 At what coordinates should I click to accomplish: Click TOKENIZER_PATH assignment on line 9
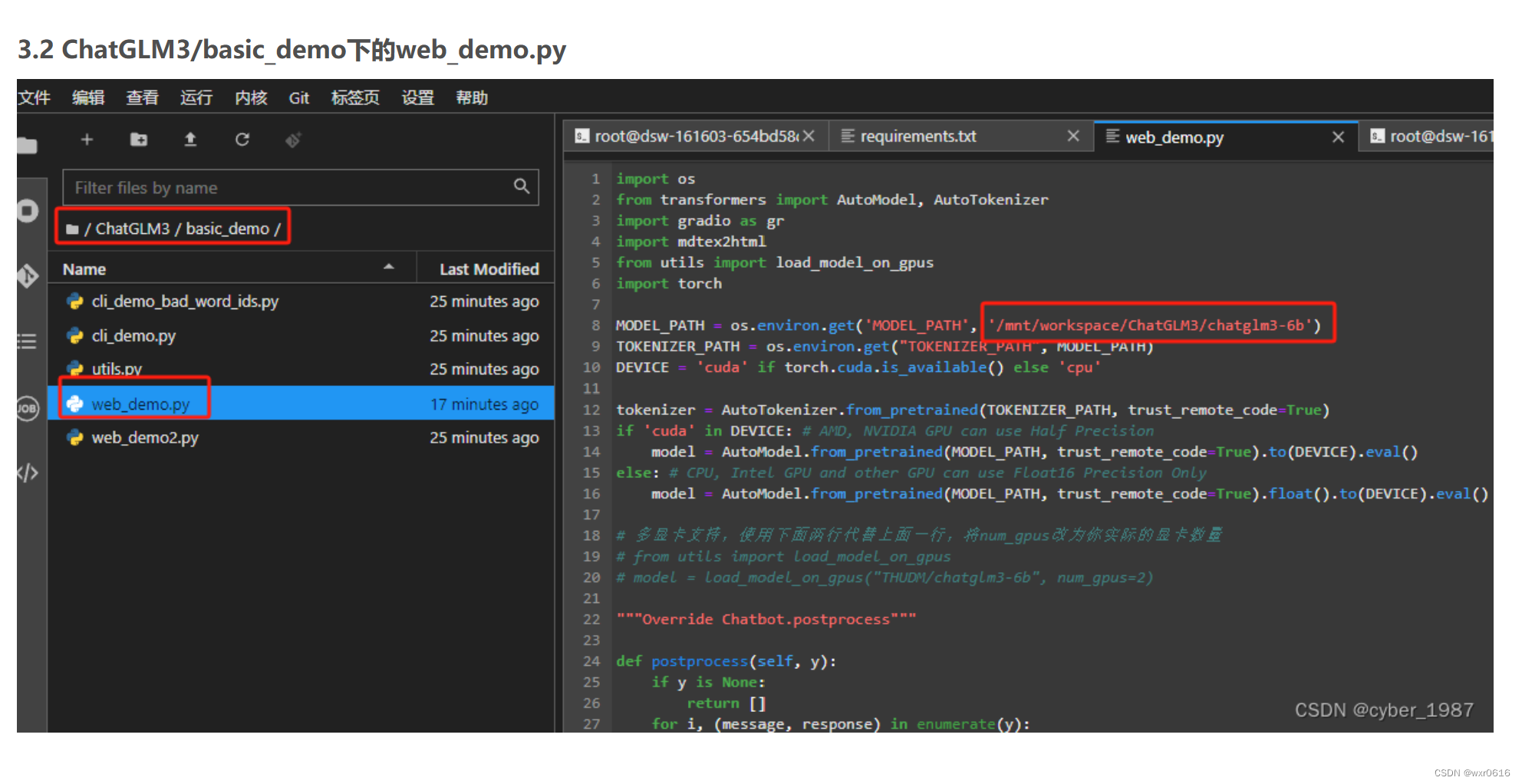click(x=885, y=346)
